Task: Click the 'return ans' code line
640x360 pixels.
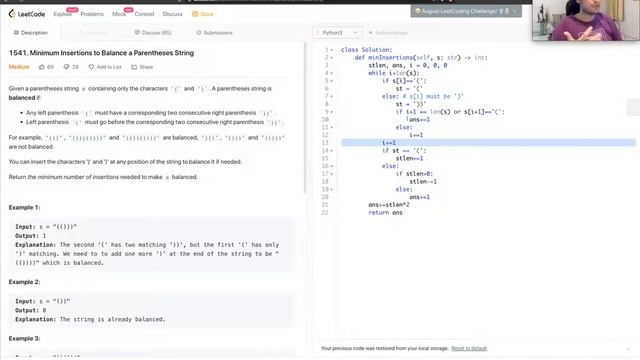Action: pos(385,213)
